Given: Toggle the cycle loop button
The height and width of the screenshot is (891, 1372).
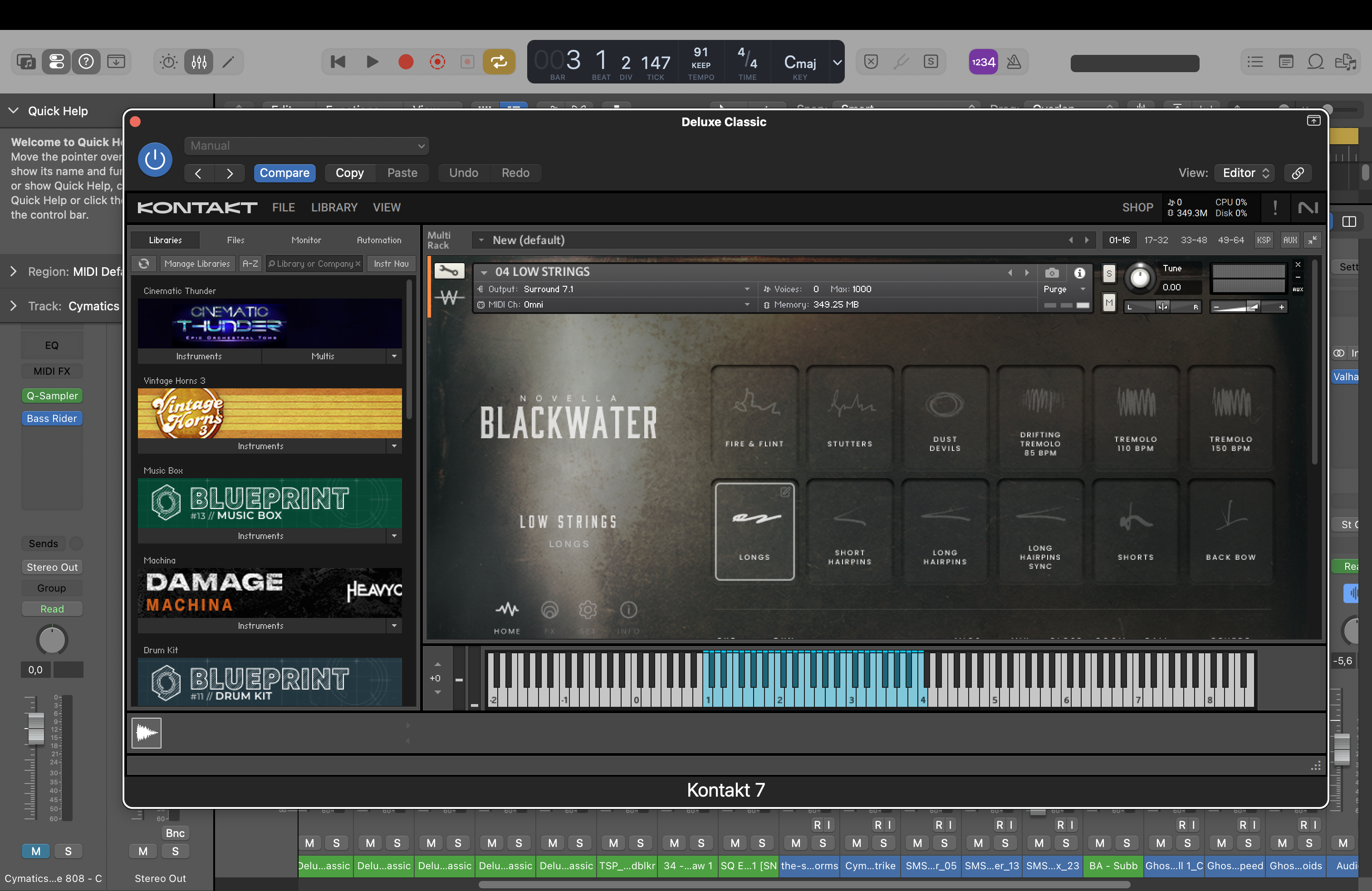Looking at the screenshot, I should [x=499, y=62].
